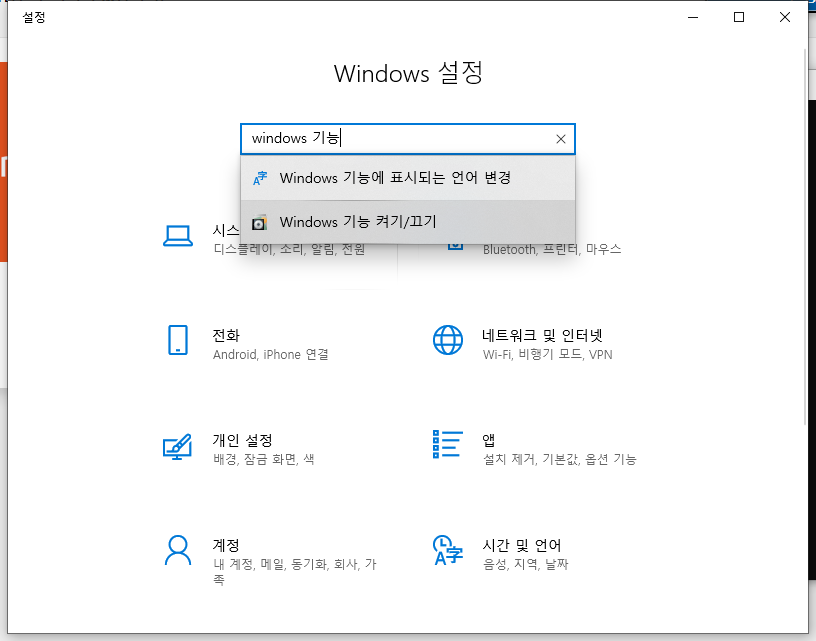
Task: Open the 개인 설정 paintbrush icon
Action: click(x=177, y=446)
